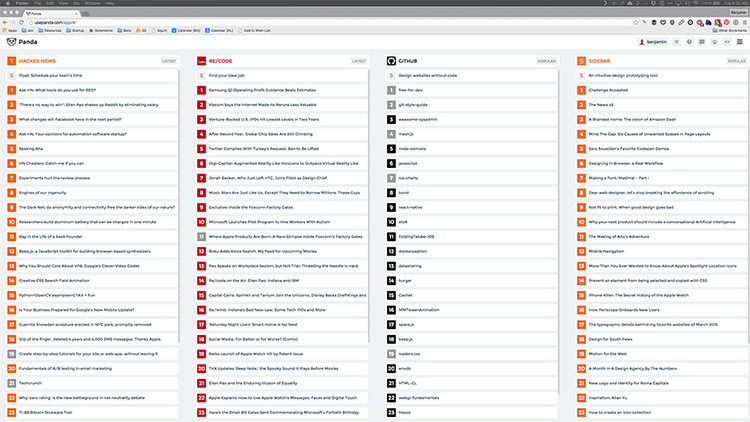The image size is (750, 422).
Task: Click the Re/code column scrollbar
Action: 369,206
